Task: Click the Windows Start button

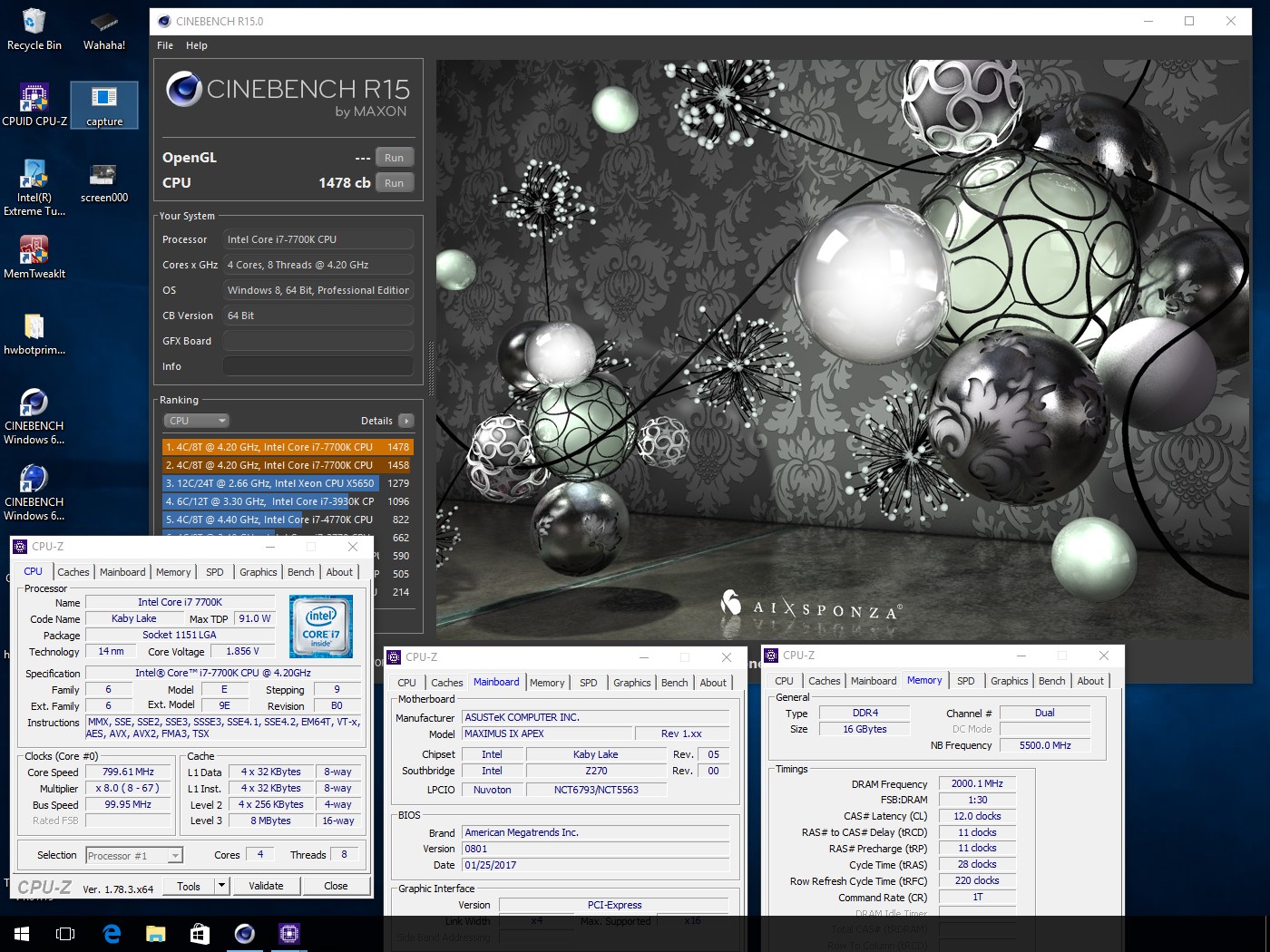Action: pyautogui.click(x=22, y=934)
